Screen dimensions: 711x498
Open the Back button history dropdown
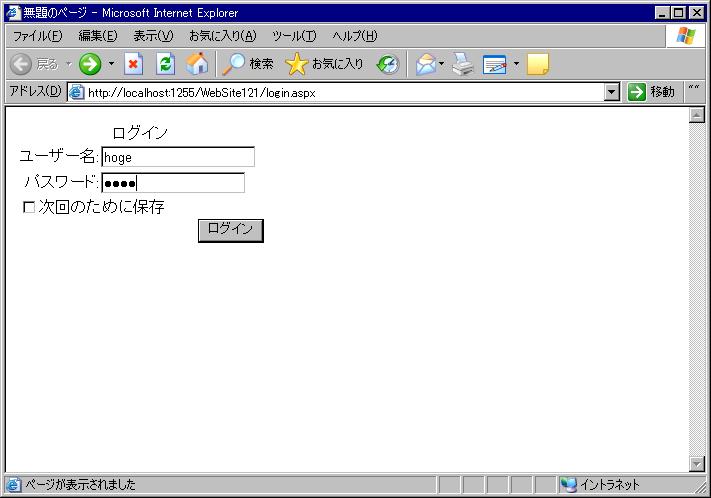(69, 64)
